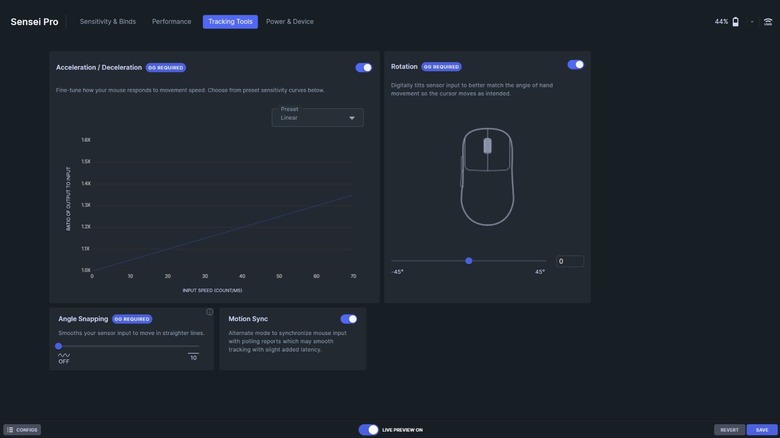Open the Preset Linear dropdown
The image size is (780, 438).
click(x=317, y=117)
